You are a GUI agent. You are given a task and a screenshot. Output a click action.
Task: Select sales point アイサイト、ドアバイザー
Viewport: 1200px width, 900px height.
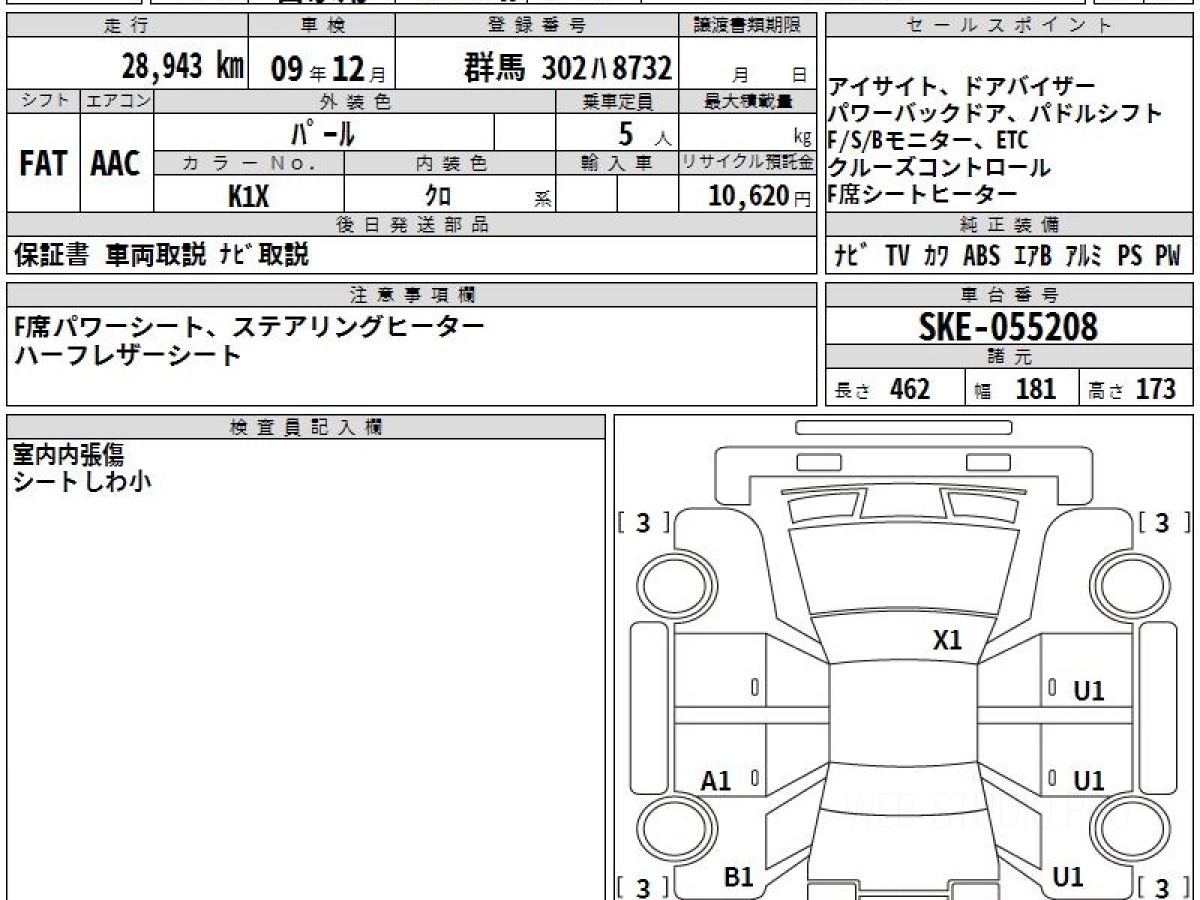961,87
